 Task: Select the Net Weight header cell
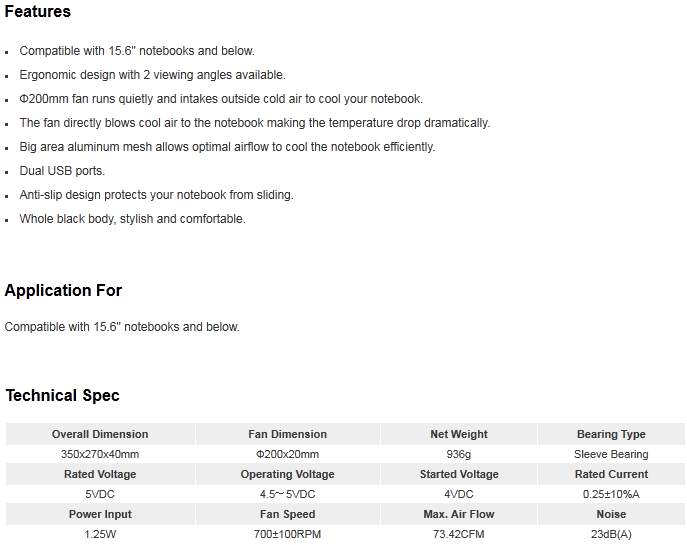point(459,434)
